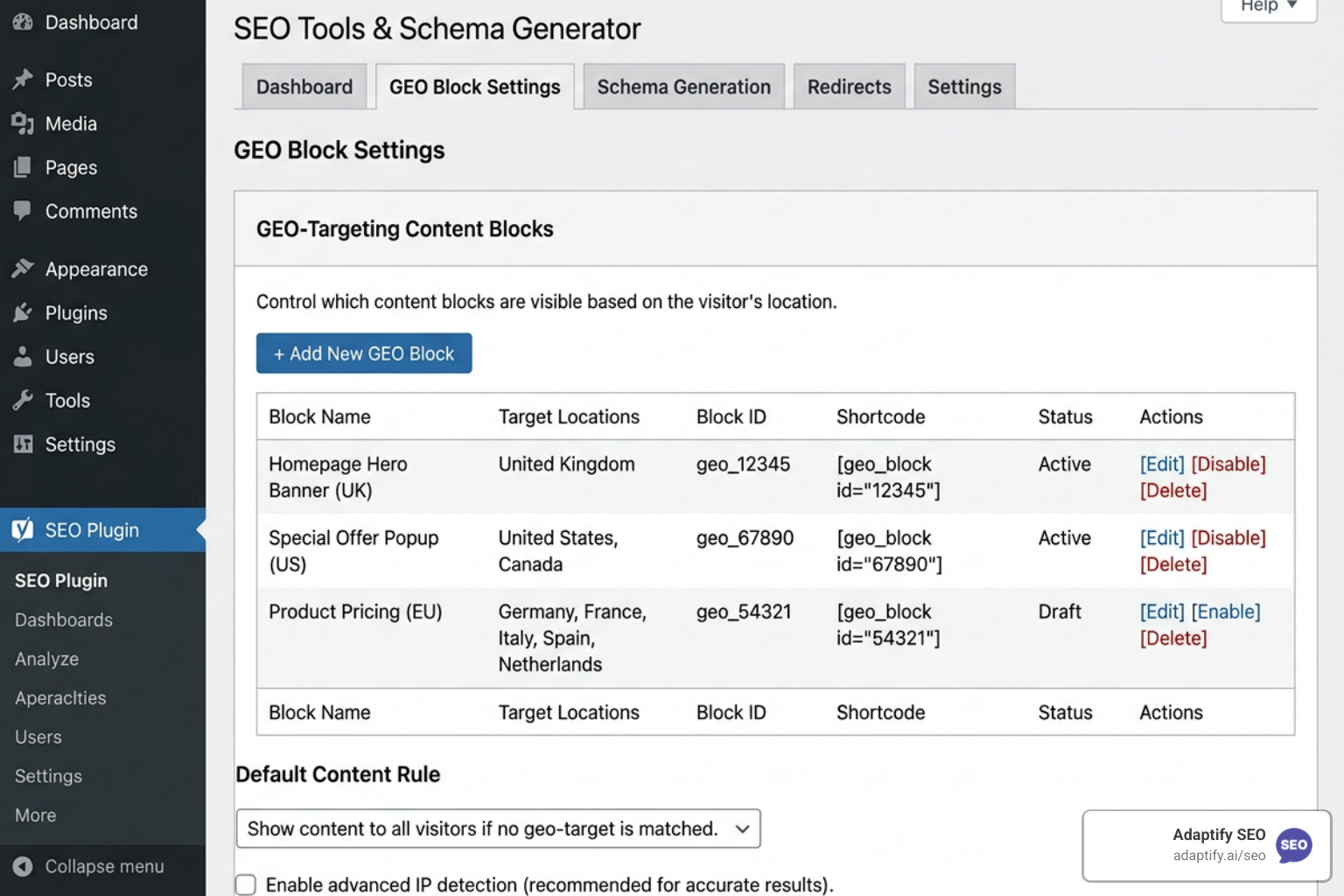Disable the Homepage Hero Banner (UK) block
The height and width of the screenshot is (896, 1344).
(1228, 464)
